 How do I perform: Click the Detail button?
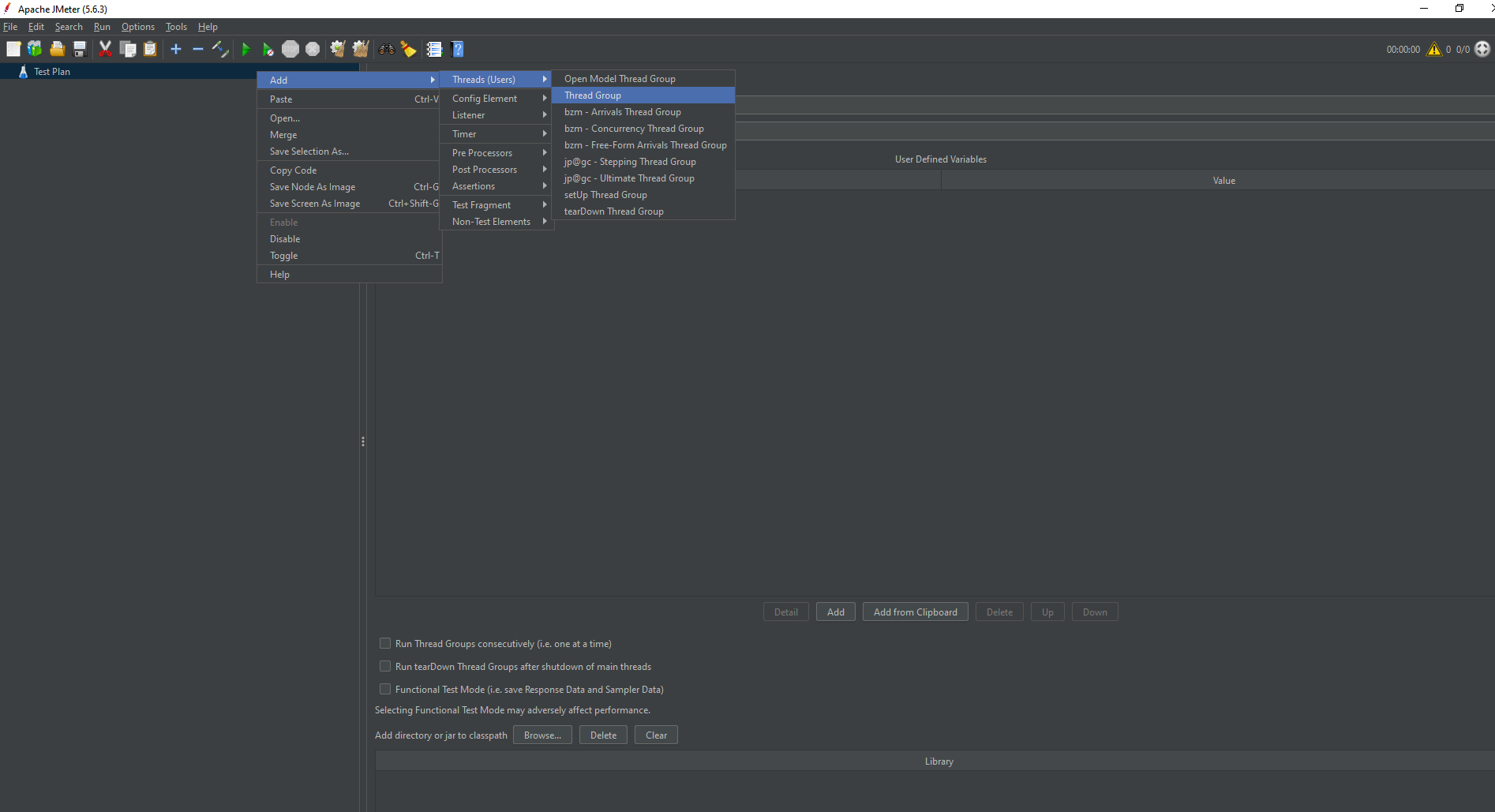(785, 612)
